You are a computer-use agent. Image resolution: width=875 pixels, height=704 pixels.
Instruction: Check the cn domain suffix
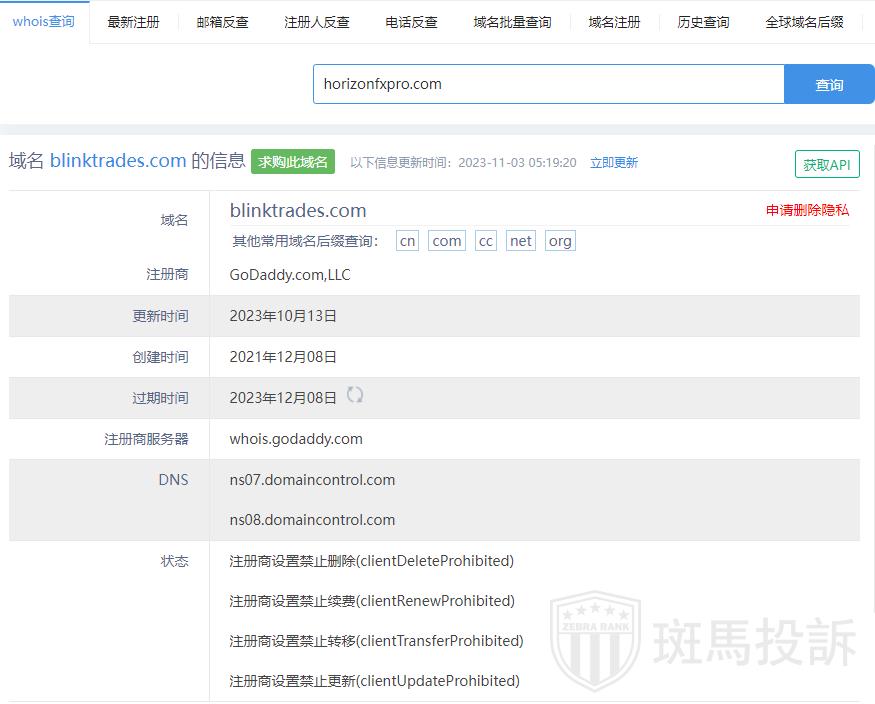coord(407,241)
